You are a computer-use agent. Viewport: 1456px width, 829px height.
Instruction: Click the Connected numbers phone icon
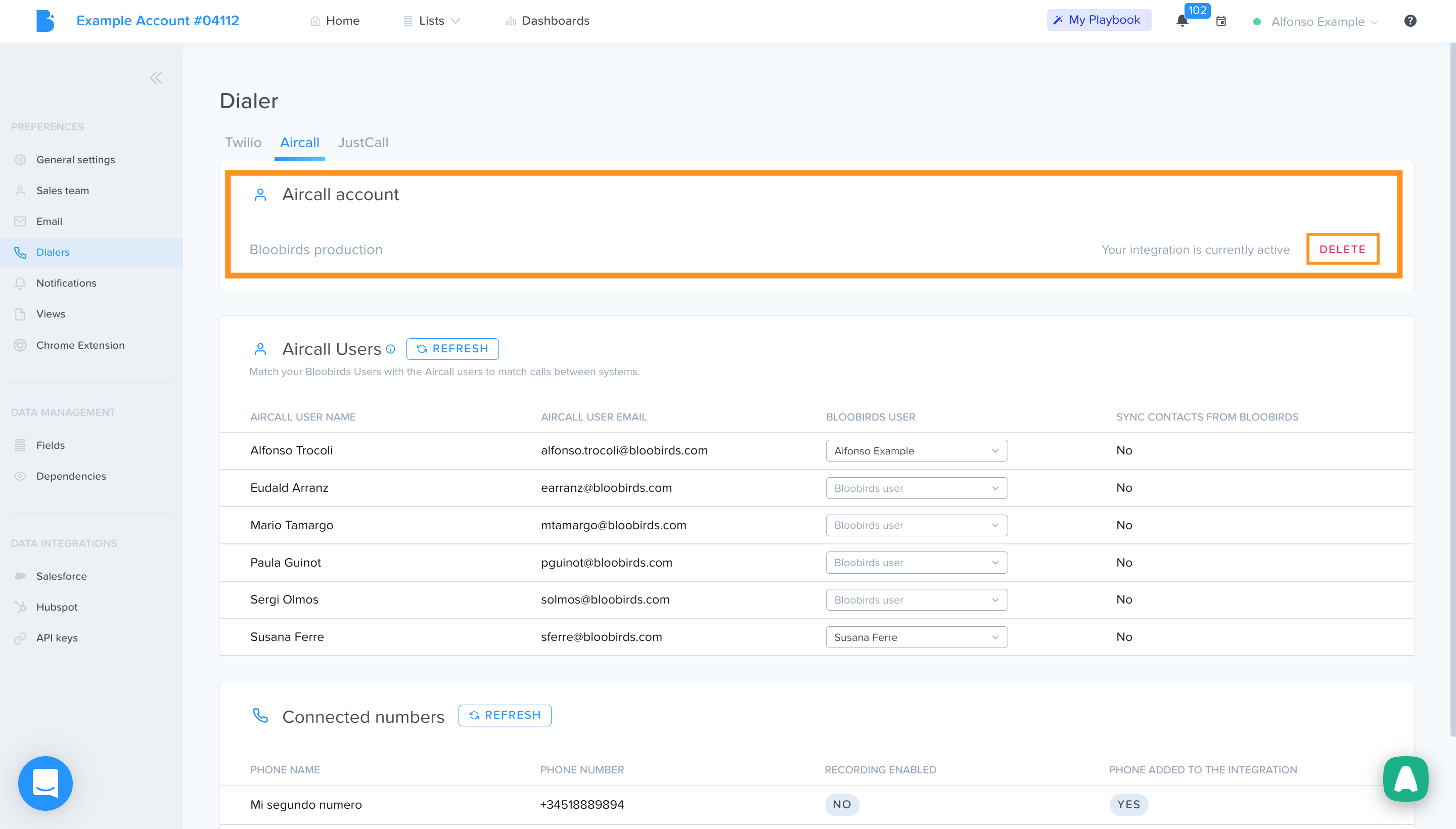click(260, 716)
